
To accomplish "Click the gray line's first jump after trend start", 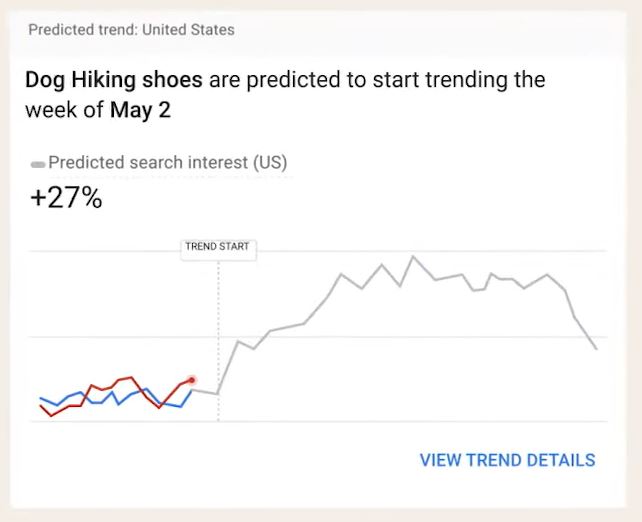I will click(x=238, y=341).
